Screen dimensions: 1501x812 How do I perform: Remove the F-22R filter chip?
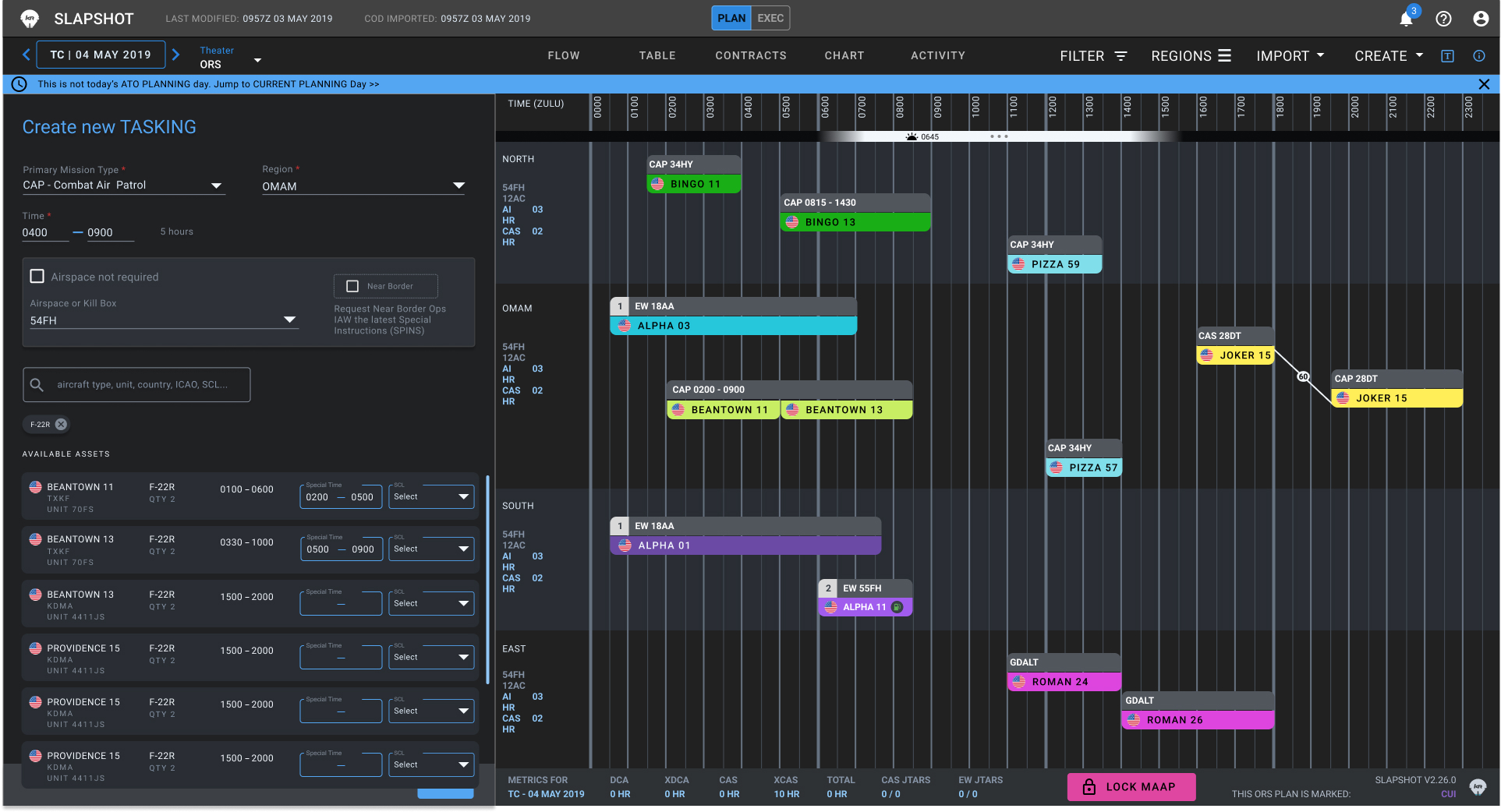[x=61, y=425]
